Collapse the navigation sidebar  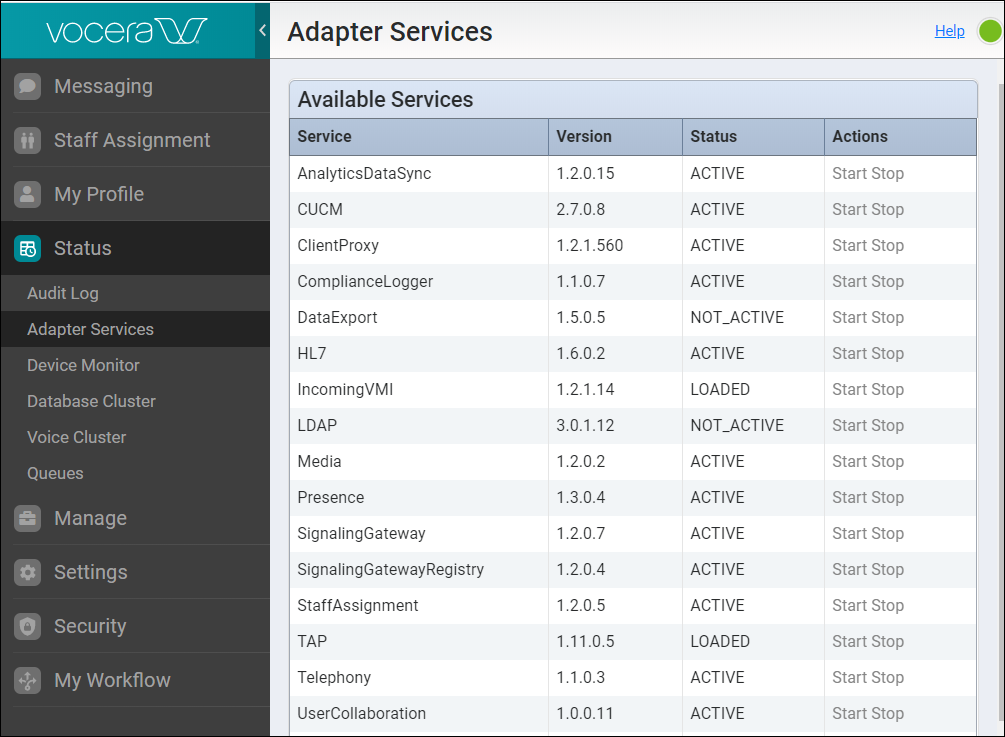[262, 30]
